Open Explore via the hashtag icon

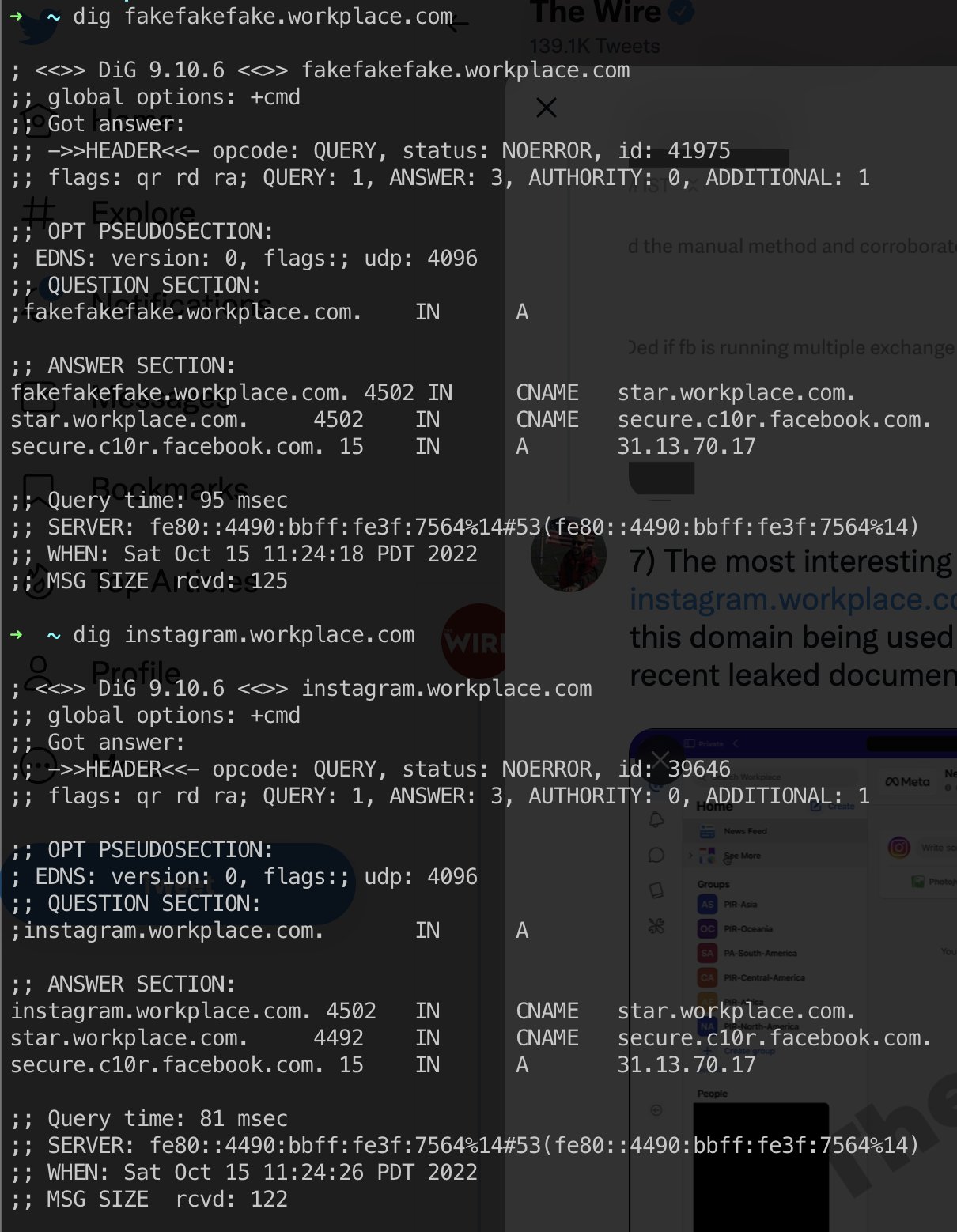click(x=38, y=213)
